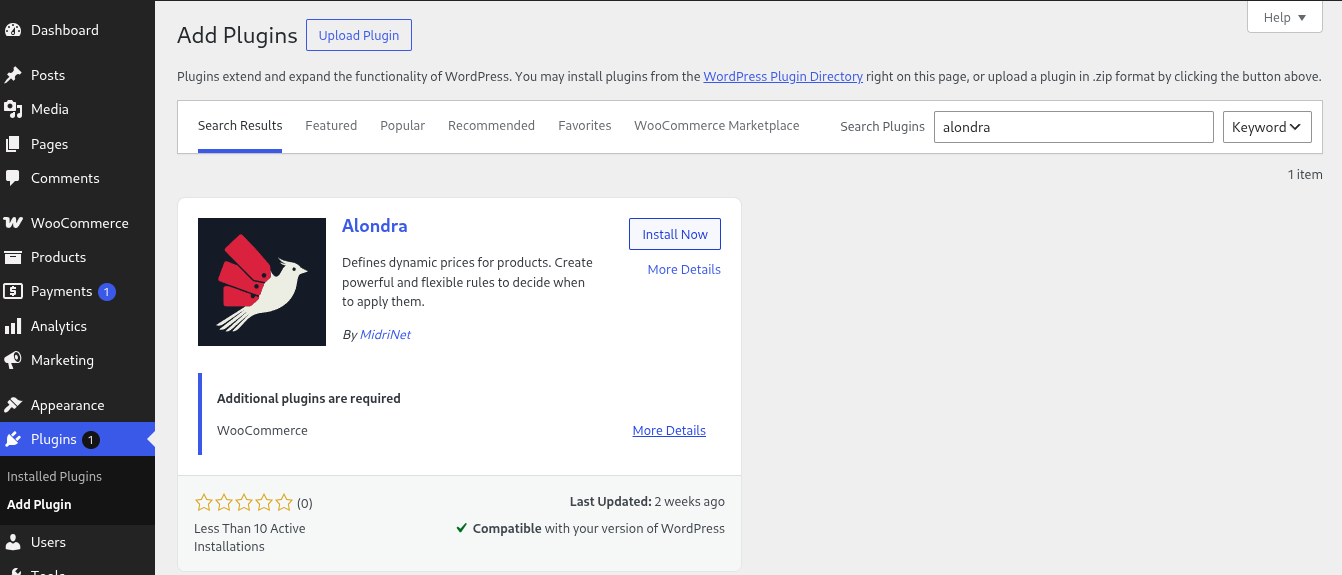Click the Payments dollar icon
Viewport: 1342px width, 575px height.
tap(13, 291)
